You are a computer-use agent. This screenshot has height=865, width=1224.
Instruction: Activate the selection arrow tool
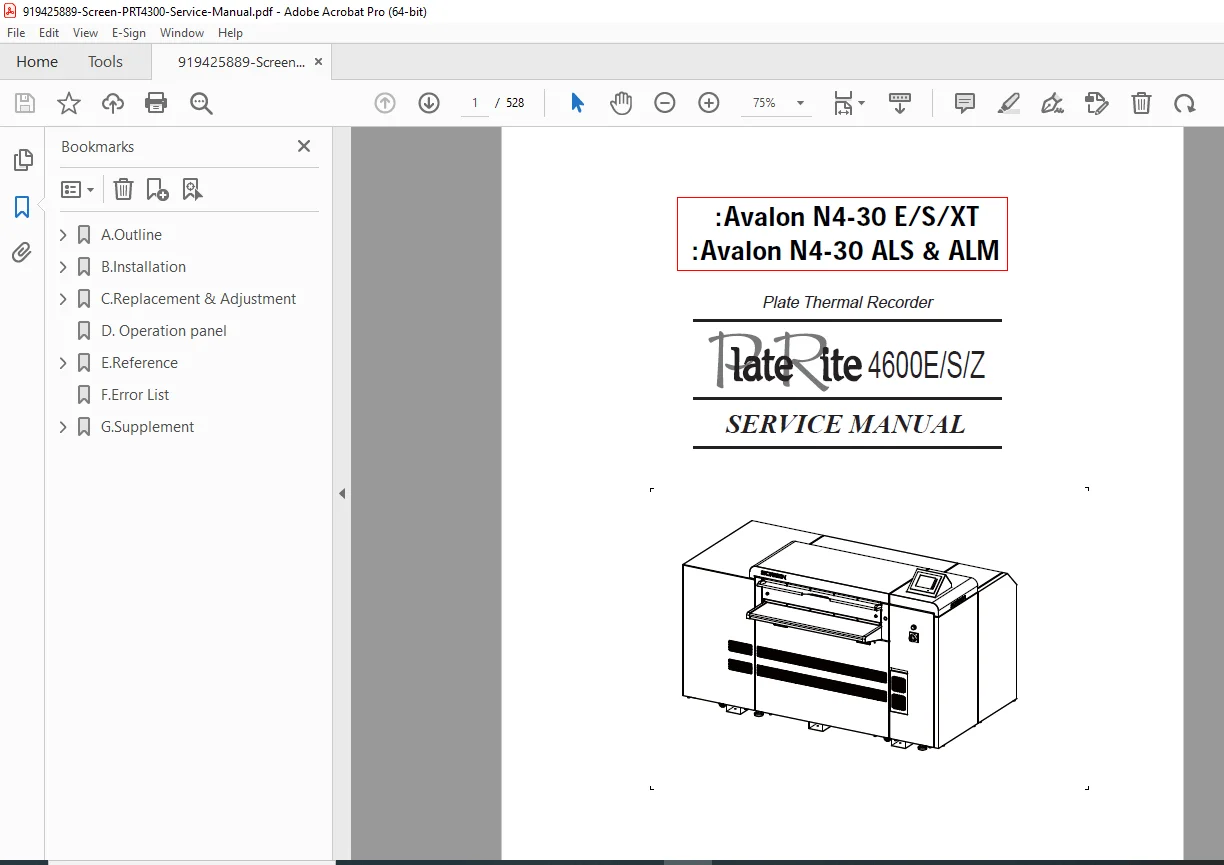[x=577, y=103]
